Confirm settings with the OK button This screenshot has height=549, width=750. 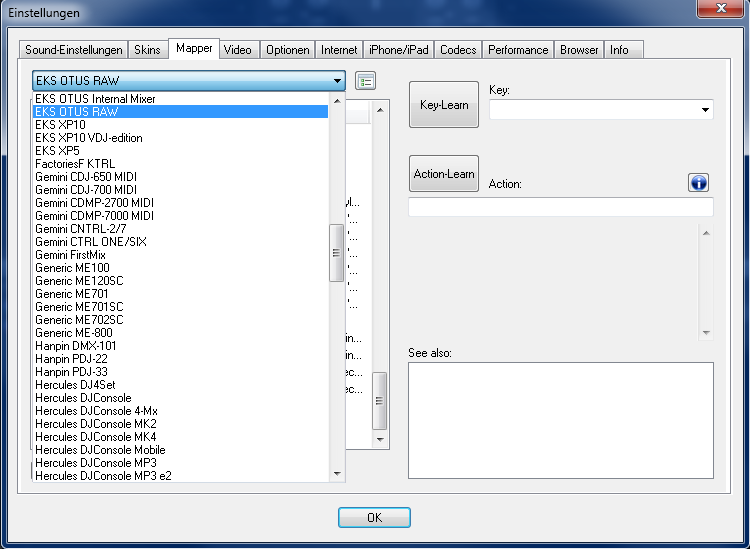pos(374,517)
